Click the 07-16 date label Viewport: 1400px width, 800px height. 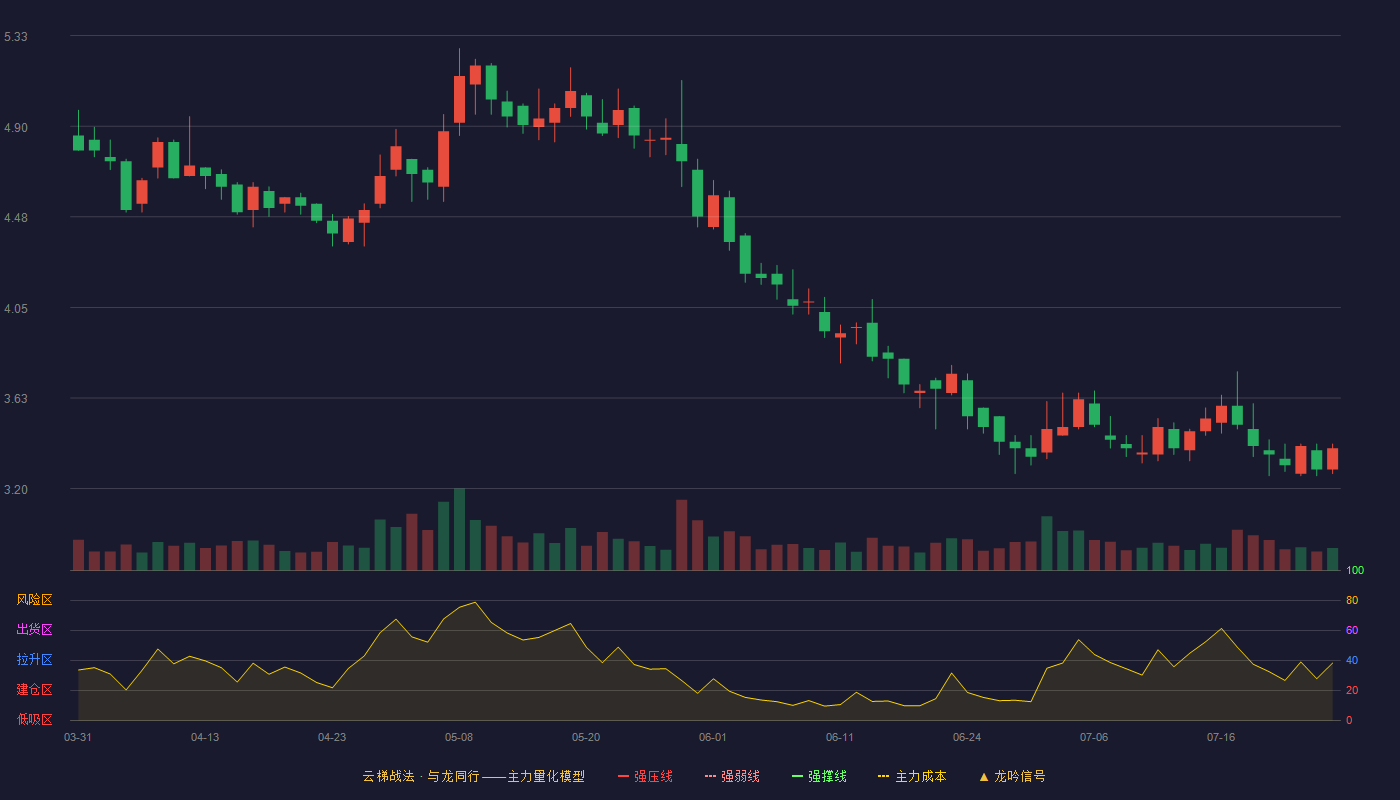[1221, 737]
